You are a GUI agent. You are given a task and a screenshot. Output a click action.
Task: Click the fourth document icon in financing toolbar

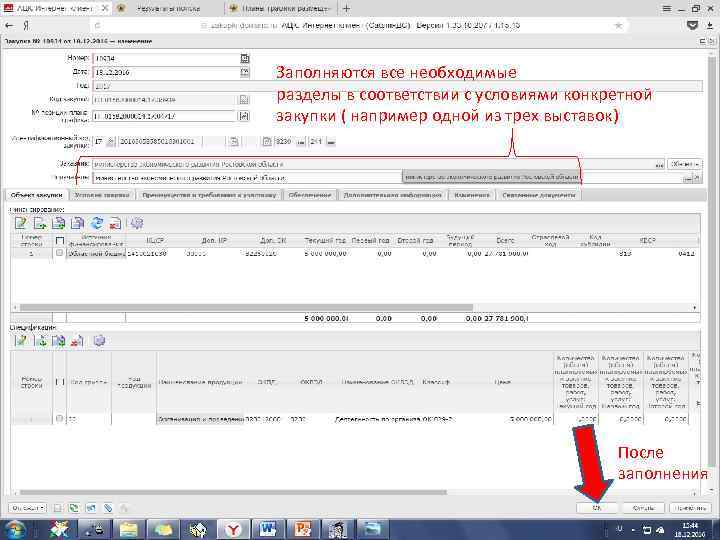[x=77, y=223]
